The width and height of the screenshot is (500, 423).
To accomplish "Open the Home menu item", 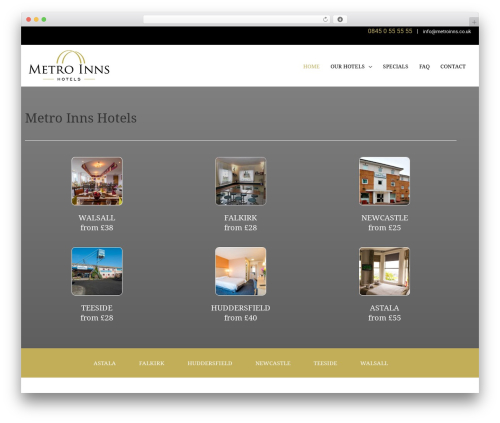I will [x=311, y=67].
